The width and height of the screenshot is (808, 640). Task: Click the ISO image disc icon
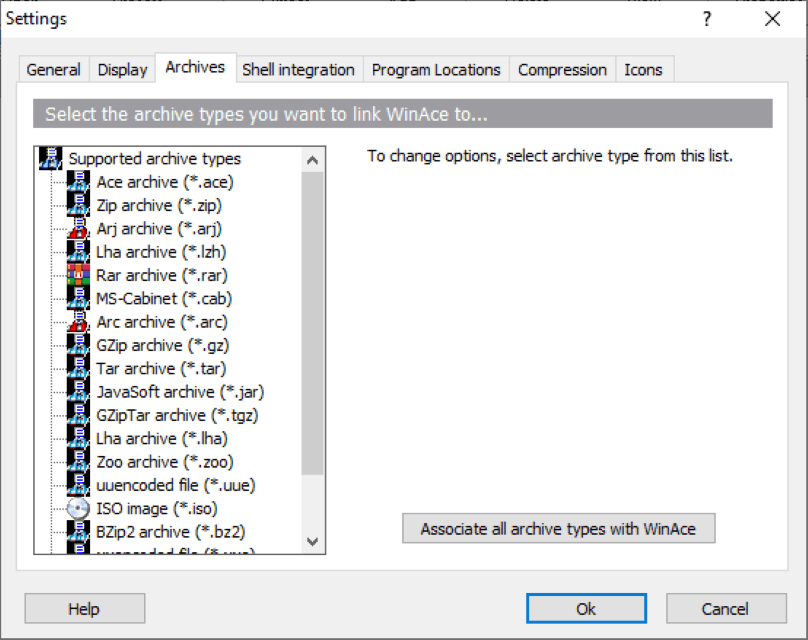coord(78,509)
